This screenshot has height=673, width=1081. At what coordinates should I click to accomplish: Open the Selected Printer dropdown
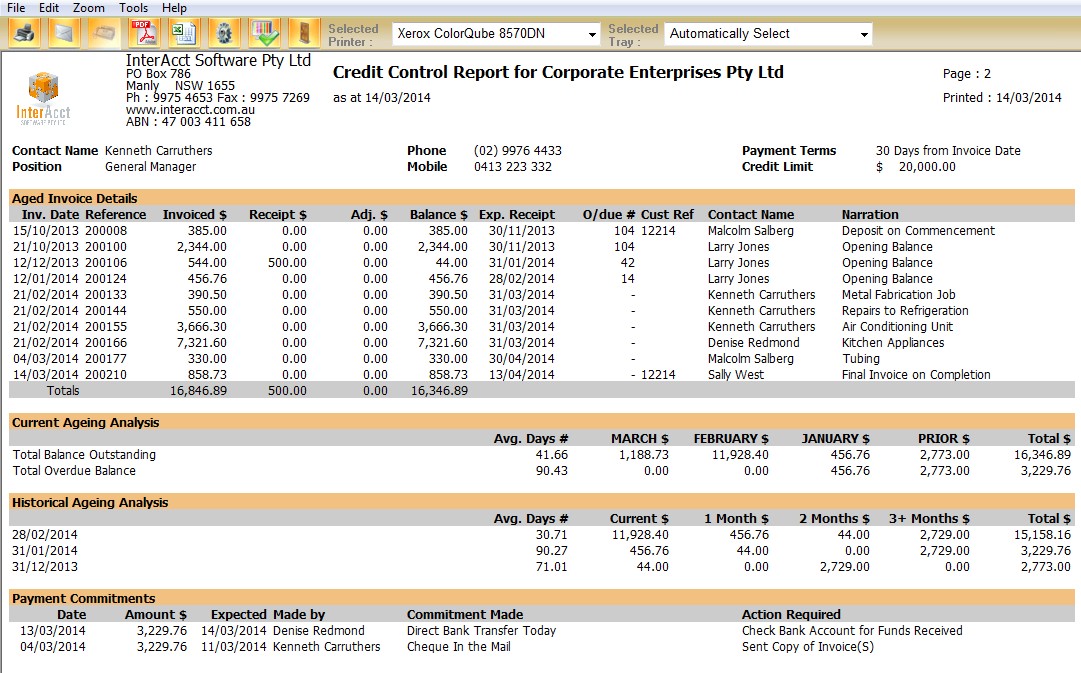click(590, 33)
